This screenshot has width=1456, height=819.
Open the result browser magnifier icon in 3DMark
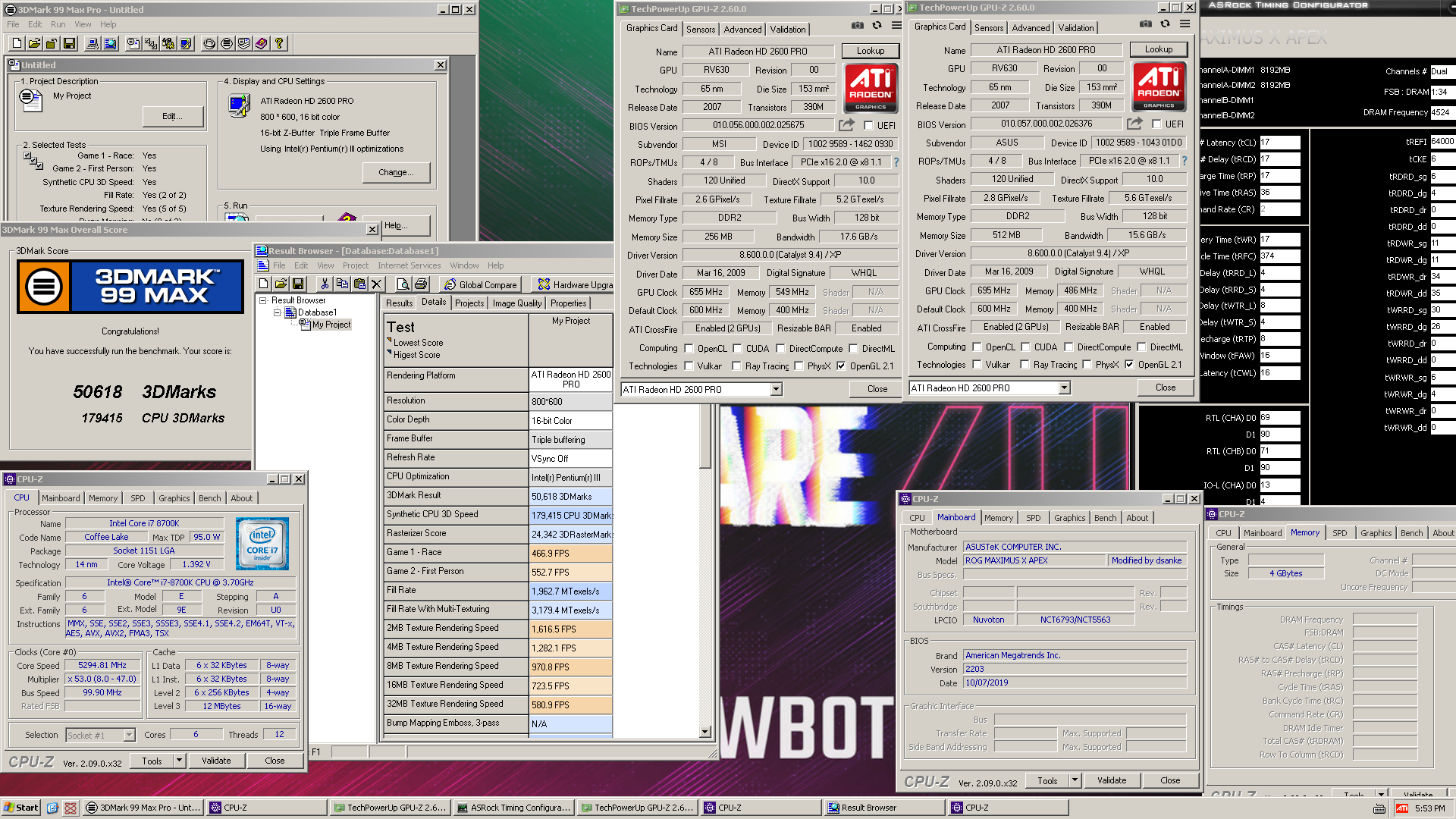pos(110,43)
